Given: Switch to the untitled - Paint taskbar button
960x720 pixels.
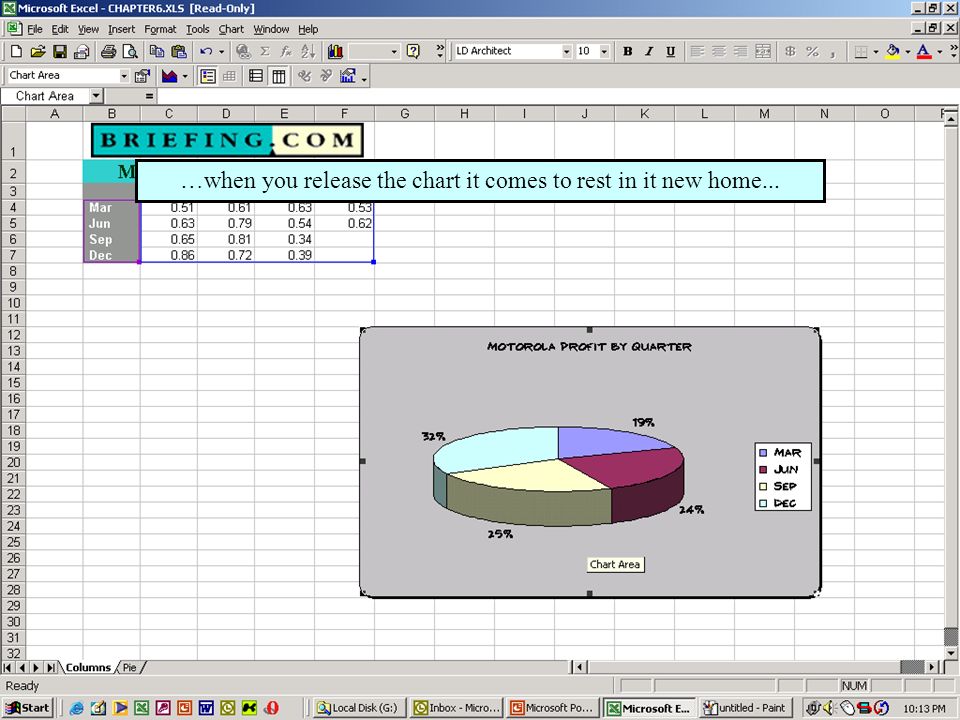Looking at the screenshot, I should (744, 708).
